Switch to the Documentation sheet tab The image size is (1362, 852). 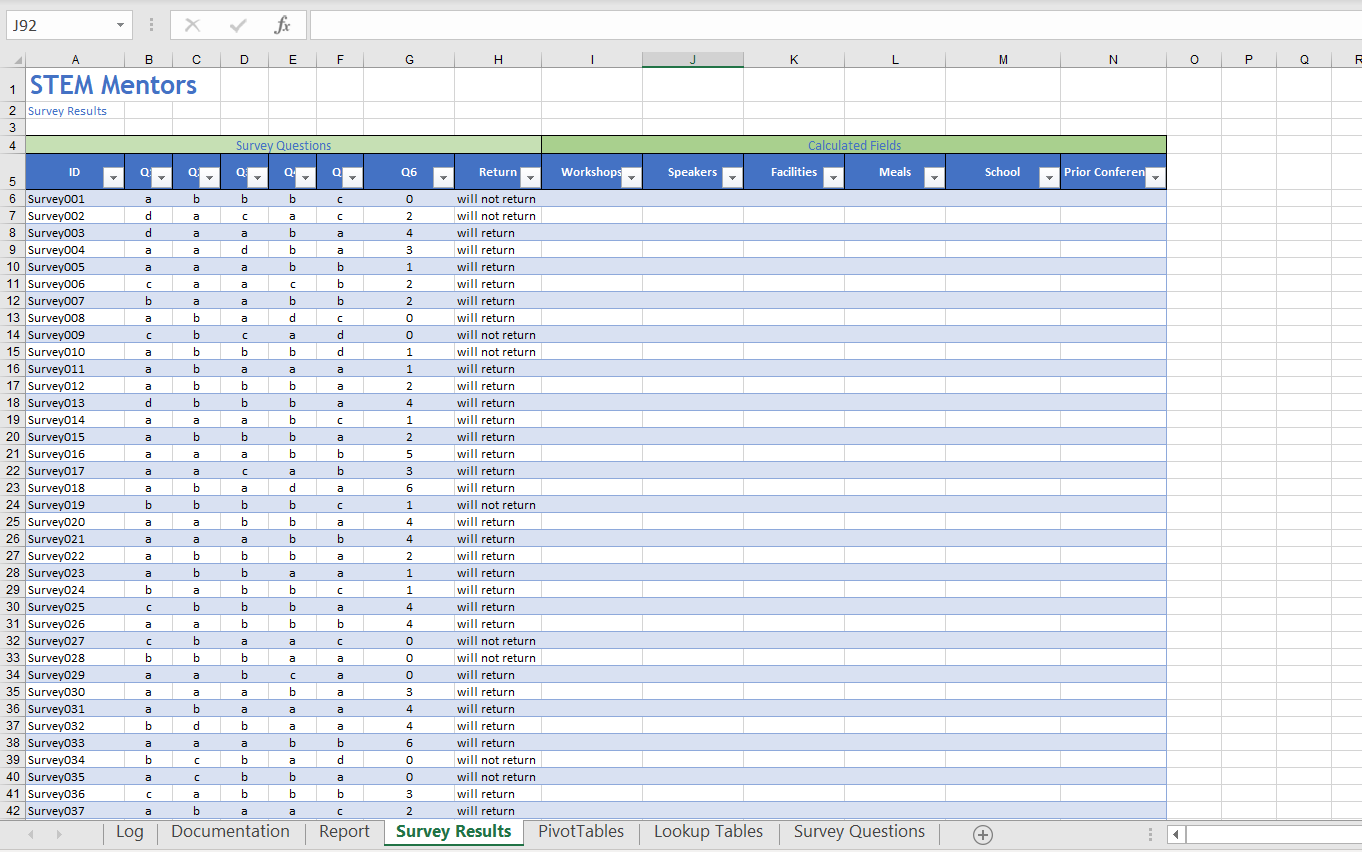(231, 832)
